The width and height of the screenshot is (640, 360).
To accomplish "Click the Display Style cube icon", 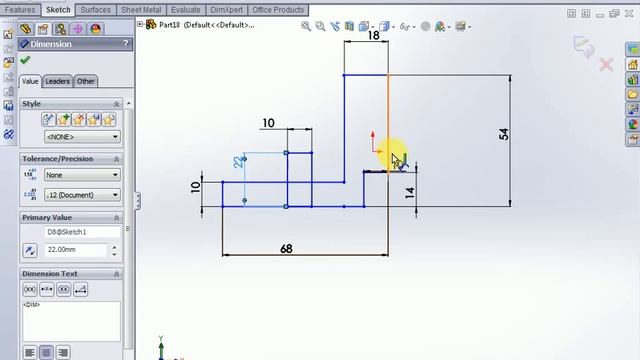I will [384, 27].
